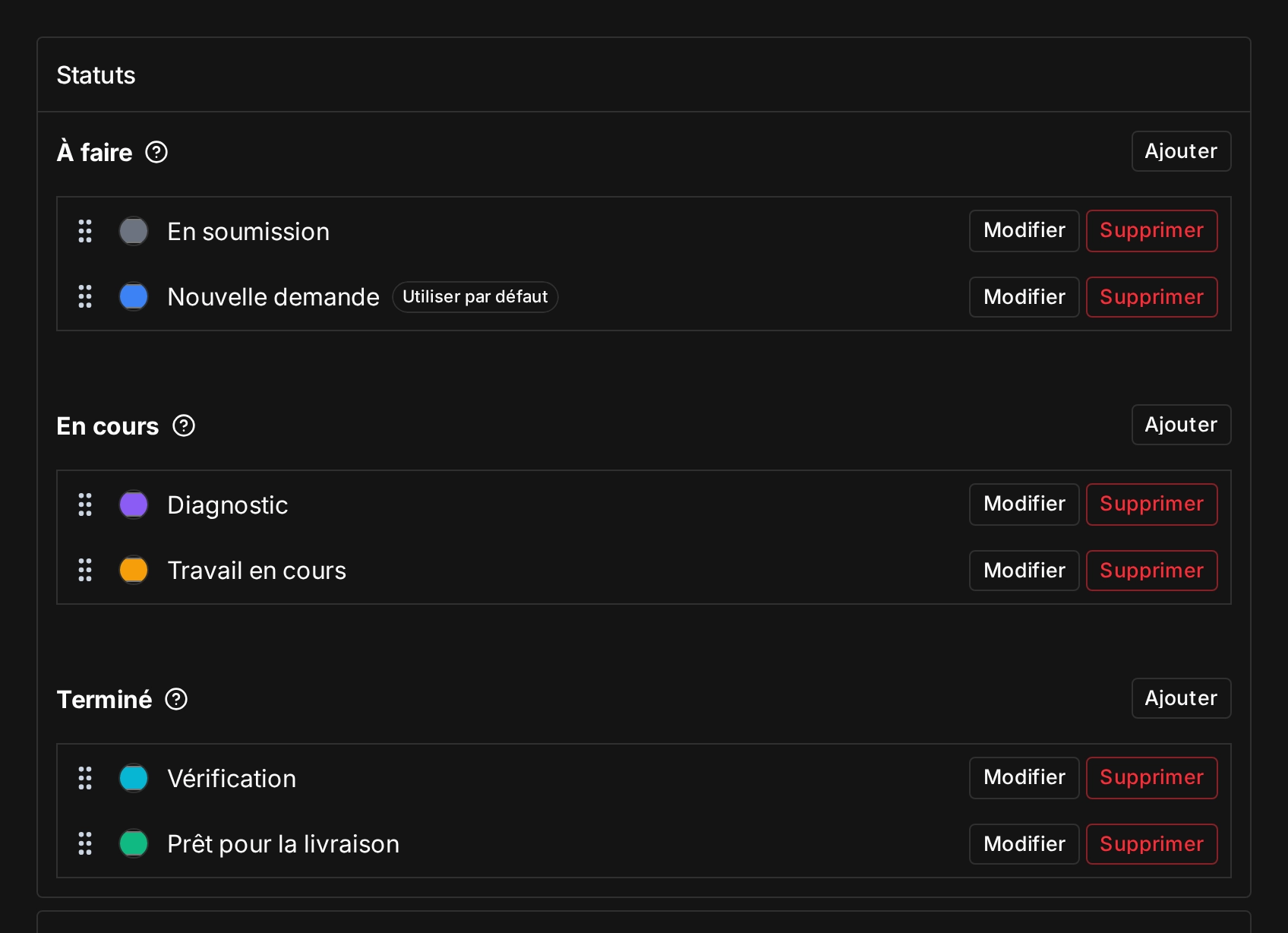The height and width of the screenshot is (933, 1288).
Task: Click the purple Diagnostic color circle
Action: [134, 504]
